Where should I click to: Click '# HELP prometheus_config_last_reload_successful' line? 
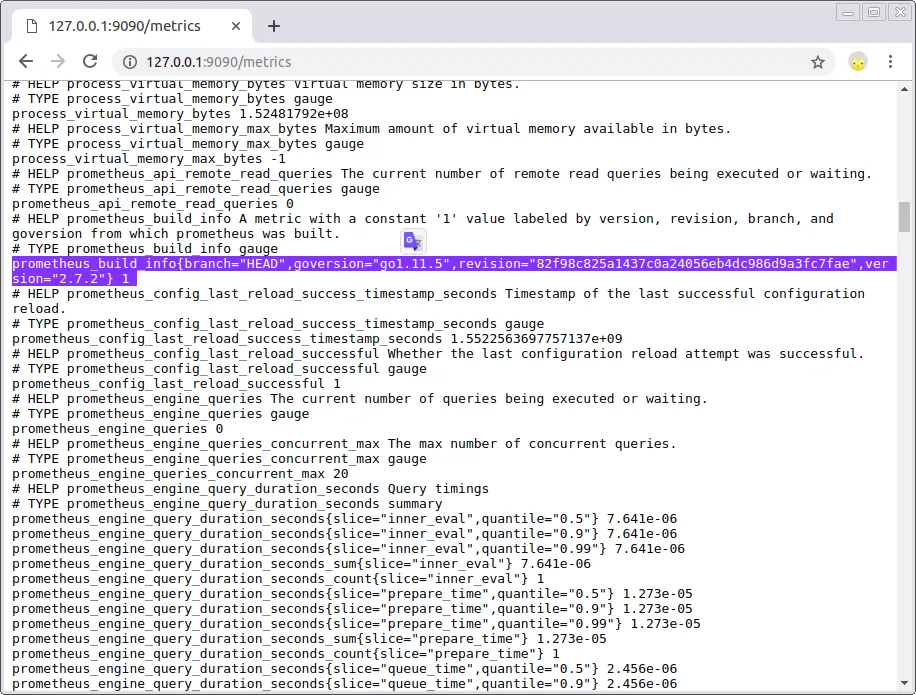438,354
